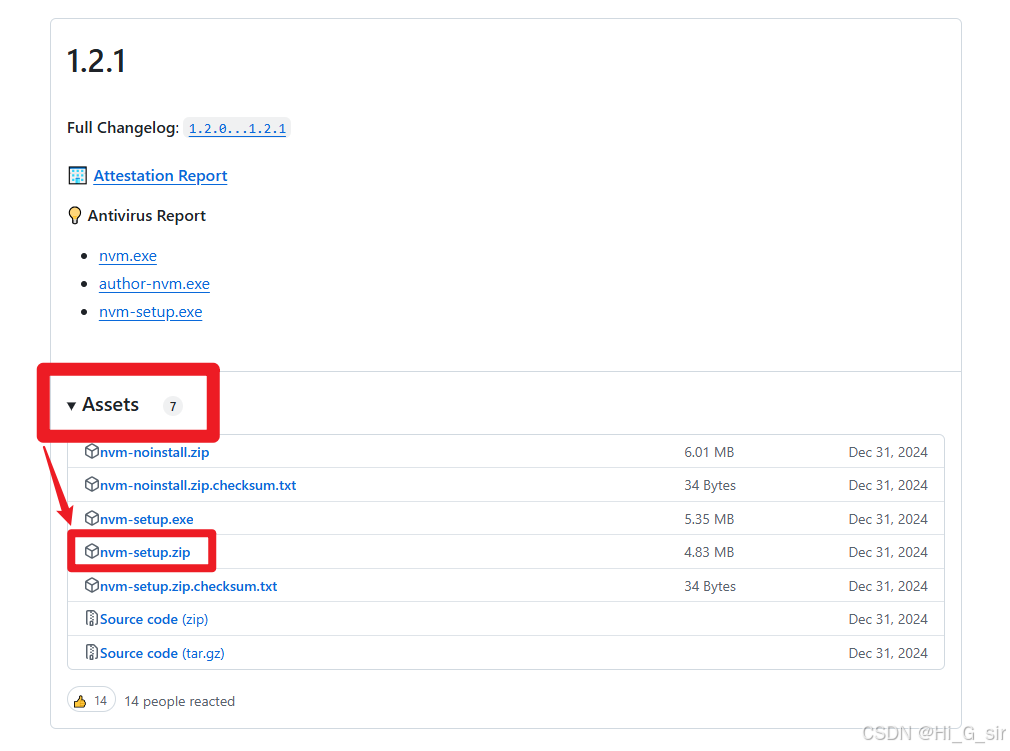This screenshot has width=1010, height=751.
Task: Open nvm-setup.exe antivirus report link
Action: pos(150,312)
